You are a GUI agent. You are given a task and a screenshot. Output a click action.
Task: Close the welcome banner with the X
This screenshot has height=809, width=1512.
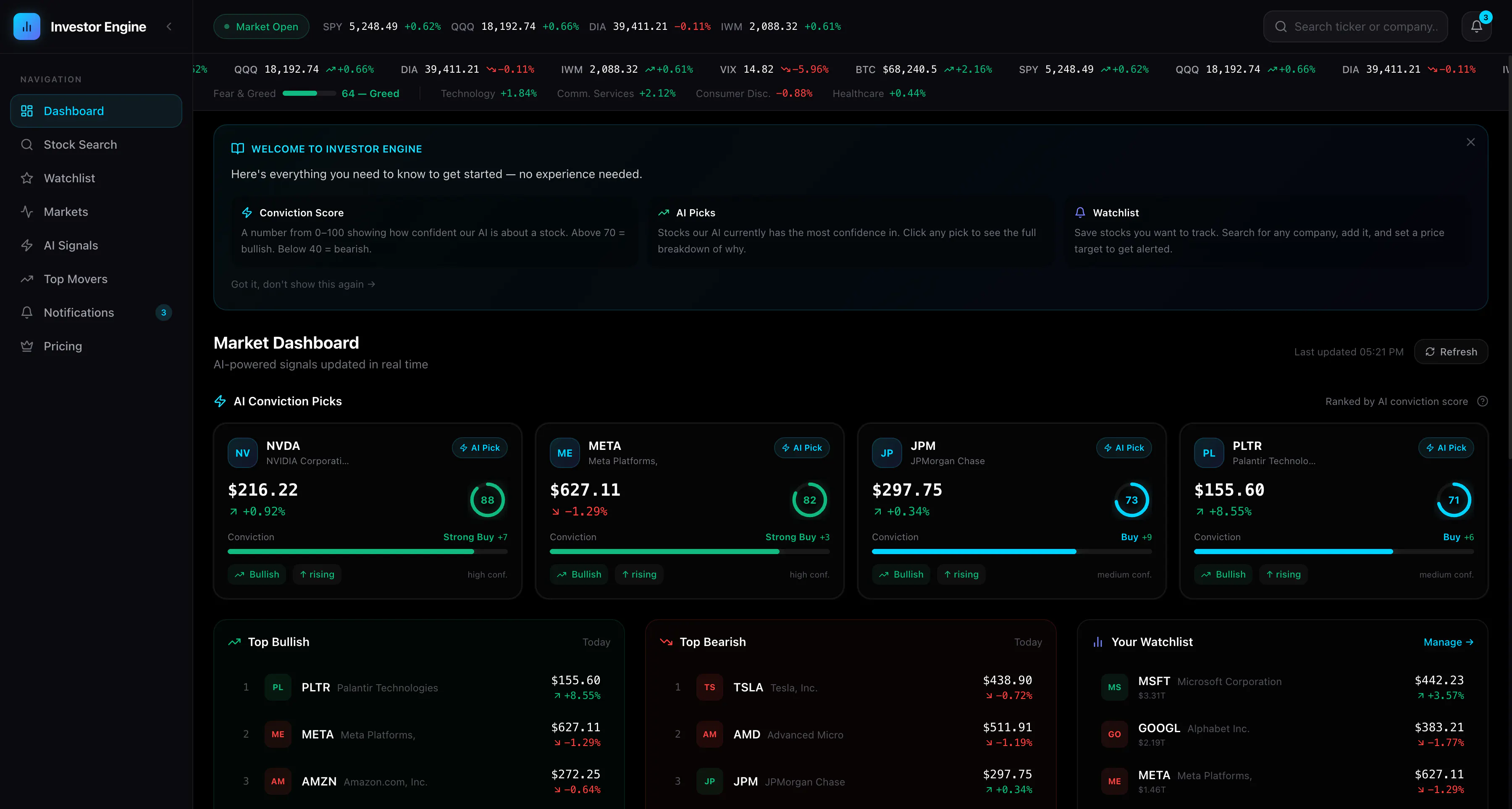pos(1470,142)
